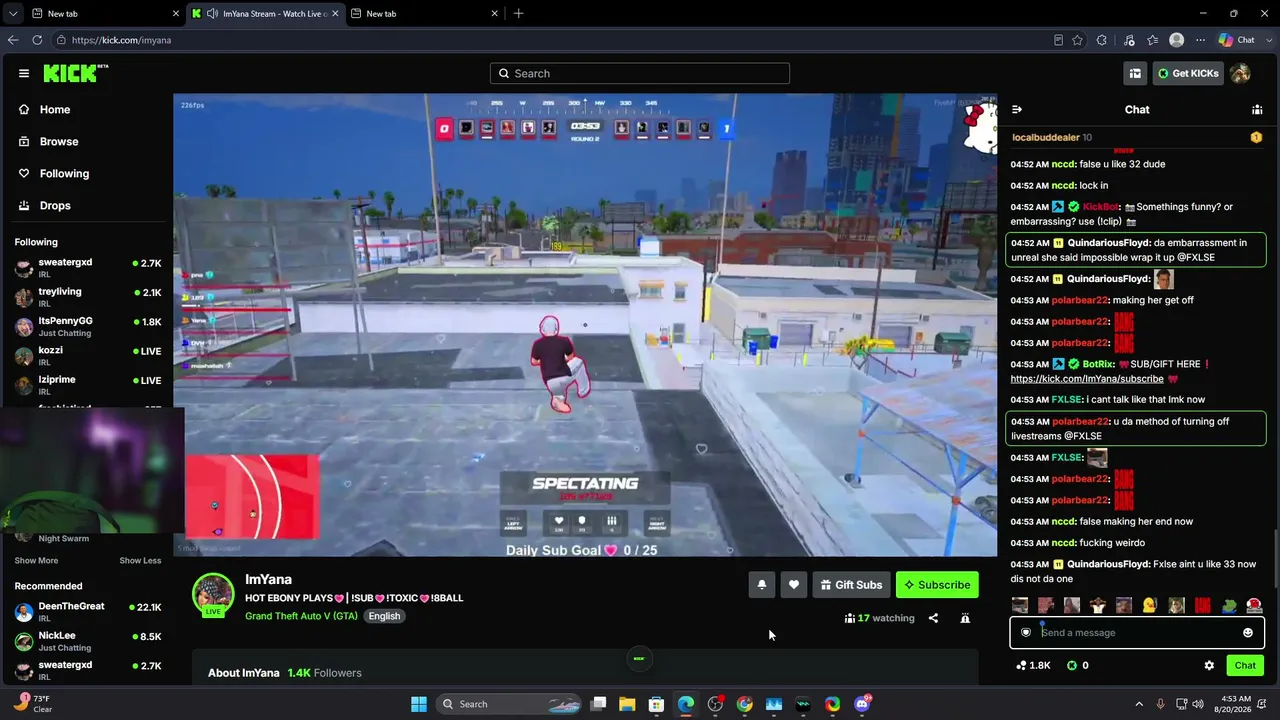Open the Windows Start menu
The height and width of the screenshot is (720, 1280).
(419, 704)
